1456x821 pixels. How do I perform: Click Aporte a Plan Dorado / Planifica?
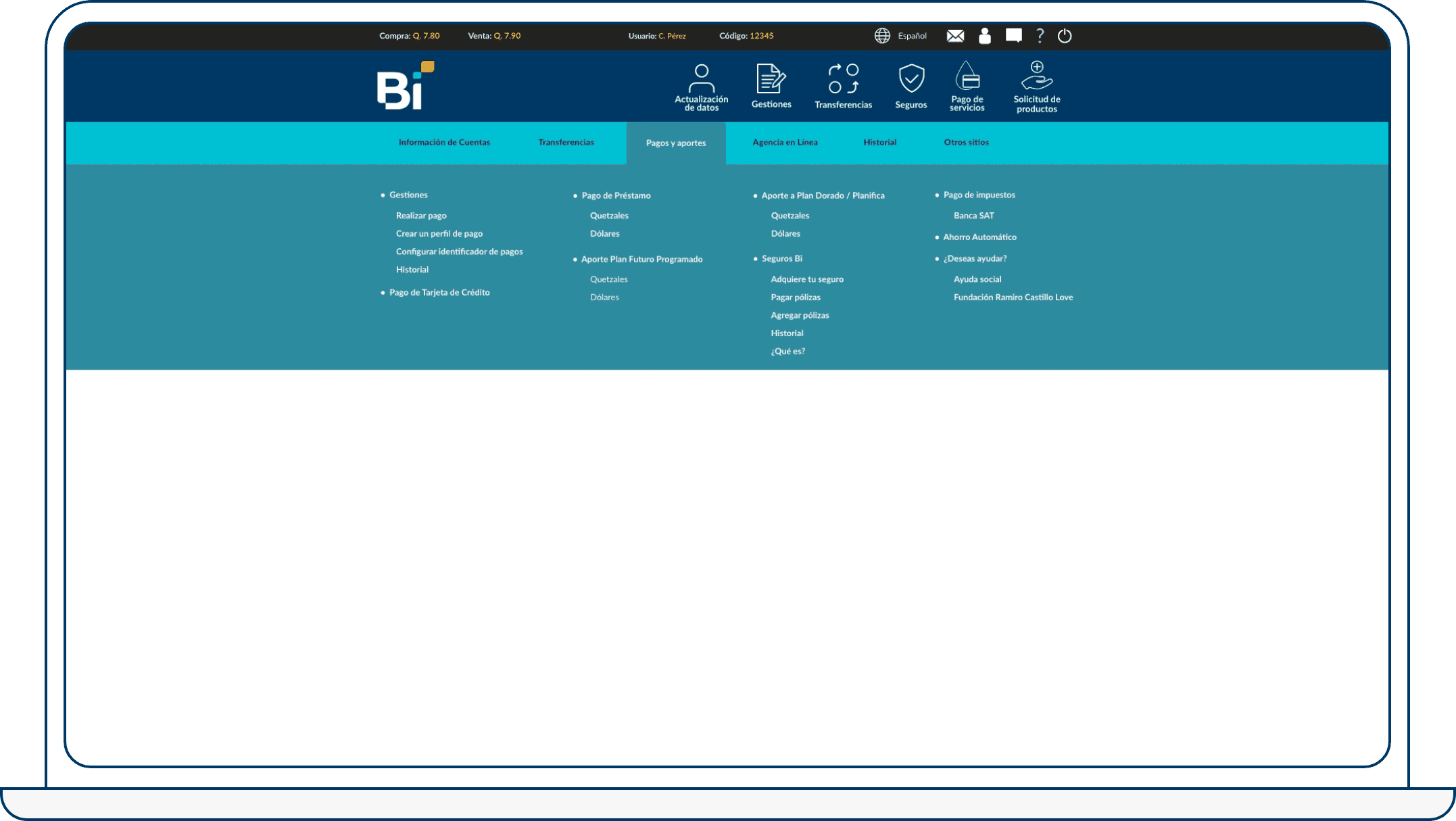(823, 195)
